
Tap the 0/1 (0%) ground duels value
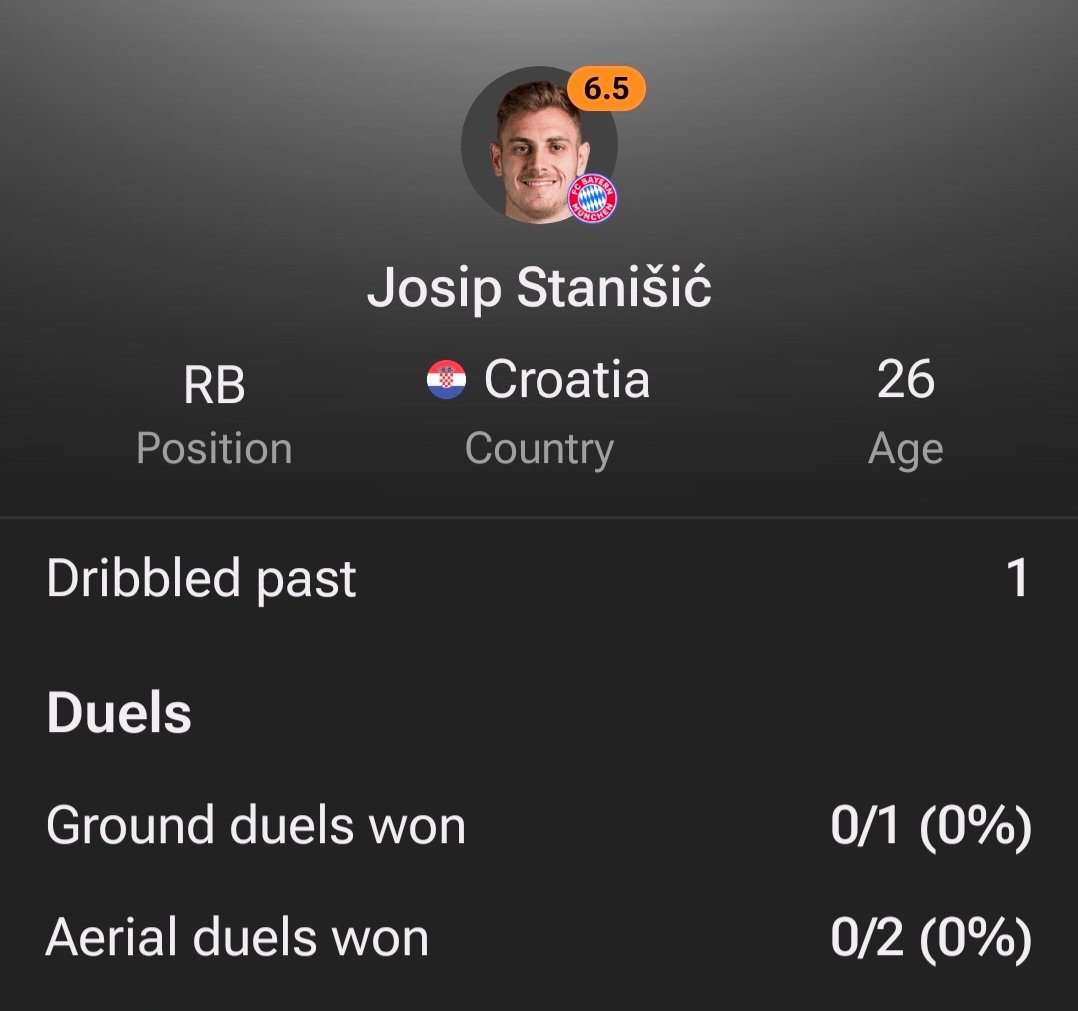[x=932, y=825]
